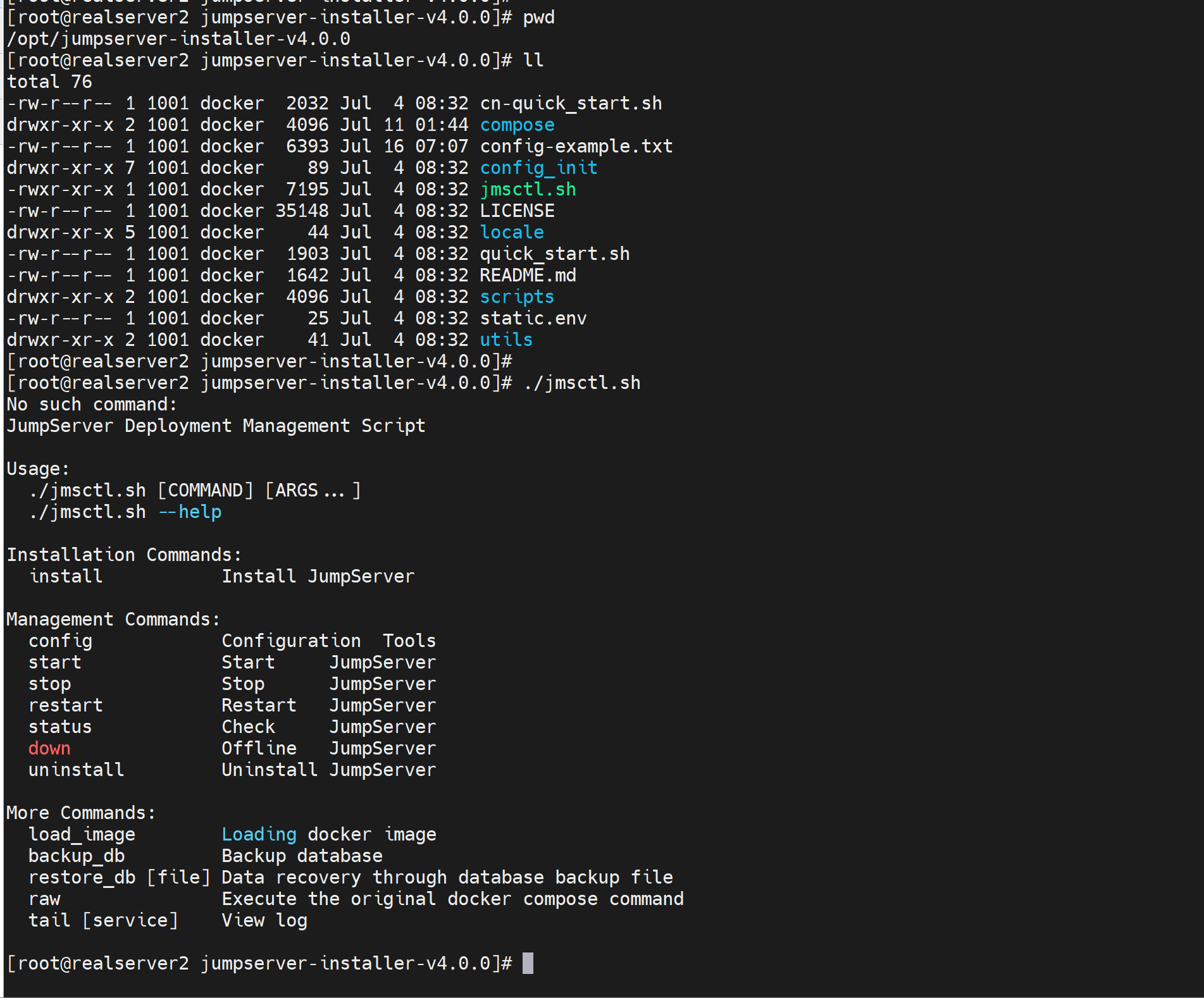Click the config-example.txt file name

pyautogui.click(x=576, y=147)
